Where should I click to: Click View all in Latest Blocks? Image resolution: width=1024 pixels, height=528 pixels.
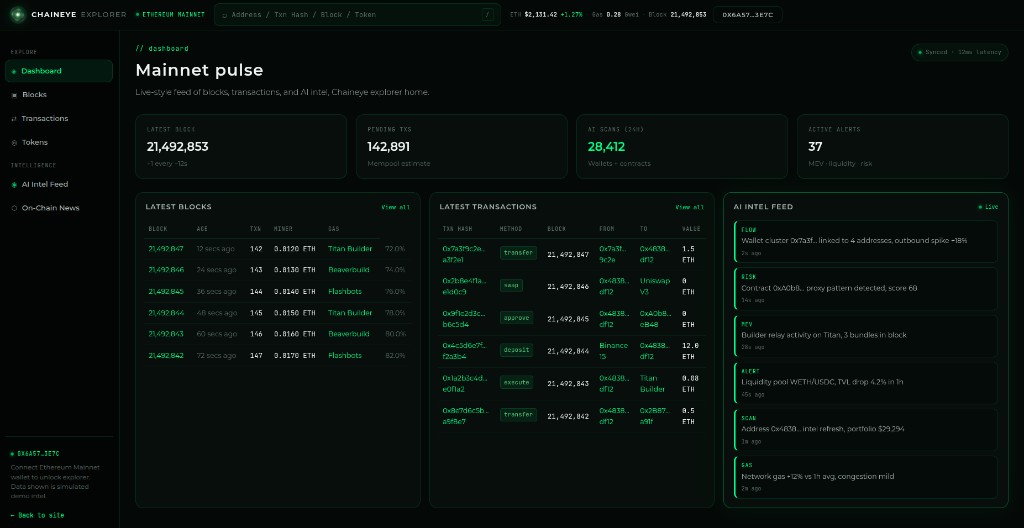click(x=396, y=207)
